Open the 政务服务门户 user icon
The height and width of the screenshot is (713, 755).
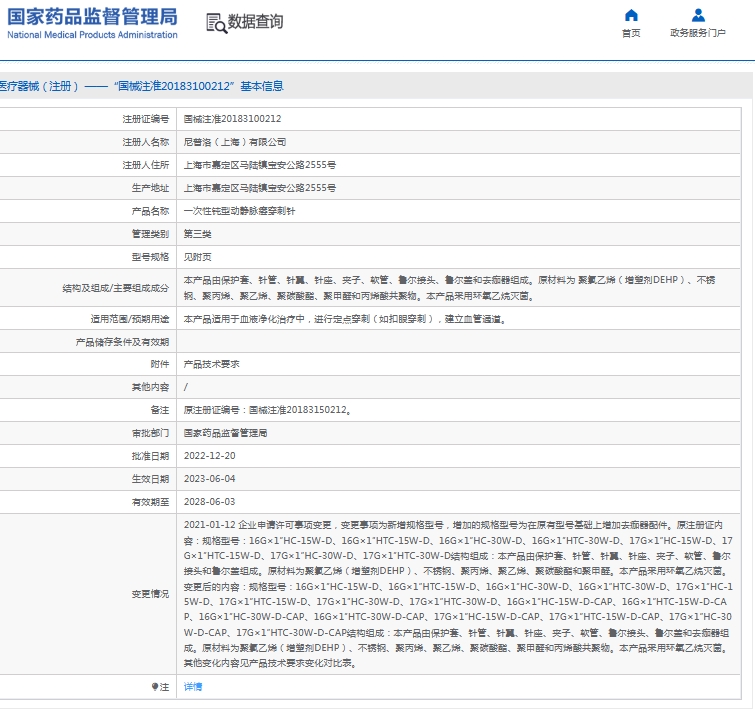pyautogui.click(x=698, y=15)
